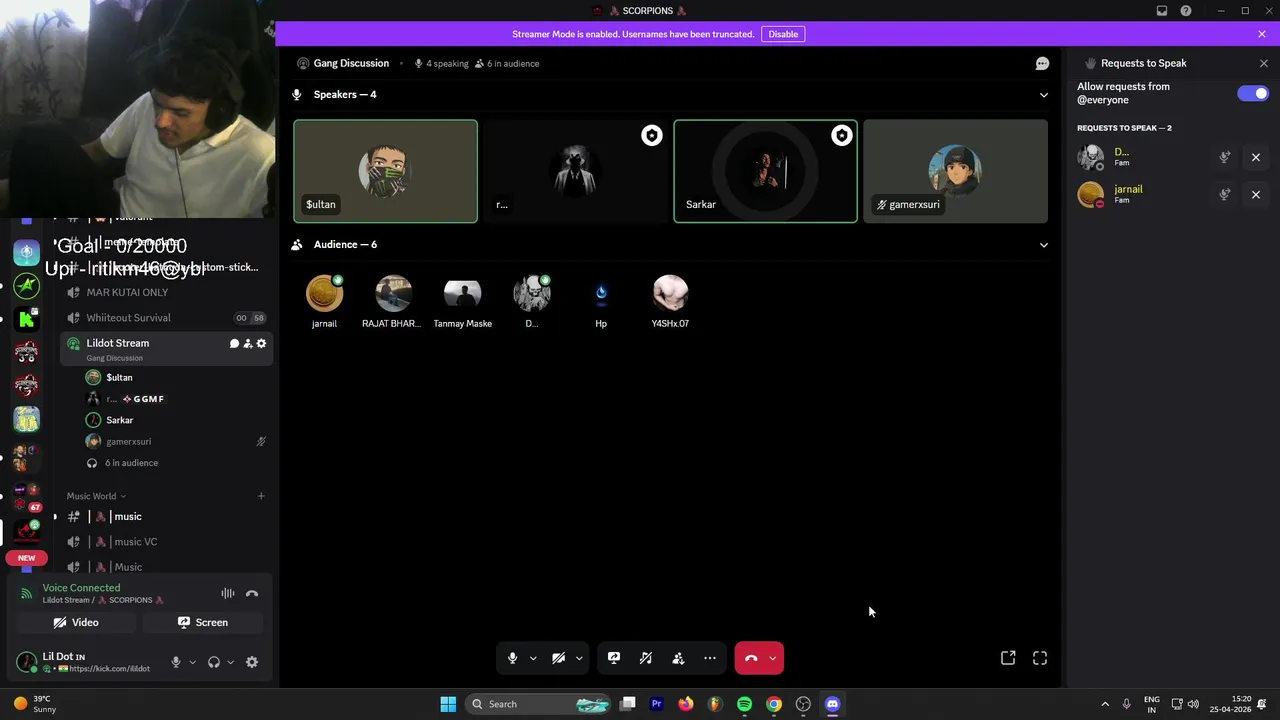Screen dimensions: 1280x720
Task: Pop out the stage window
Action: (1008, 658)
